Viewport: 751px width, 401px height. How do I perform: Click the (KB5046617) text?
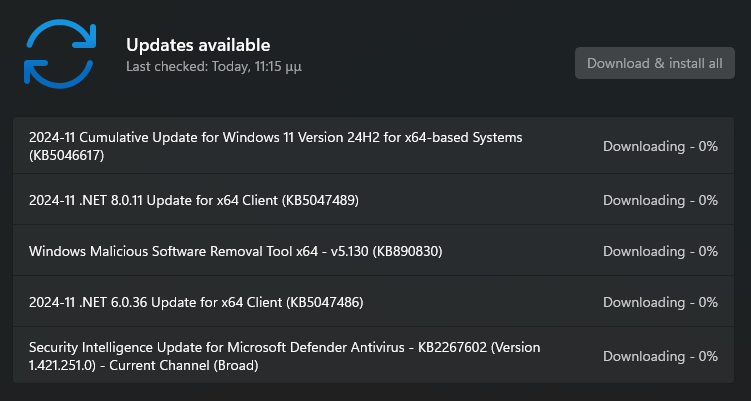click(x=67, y=156)
